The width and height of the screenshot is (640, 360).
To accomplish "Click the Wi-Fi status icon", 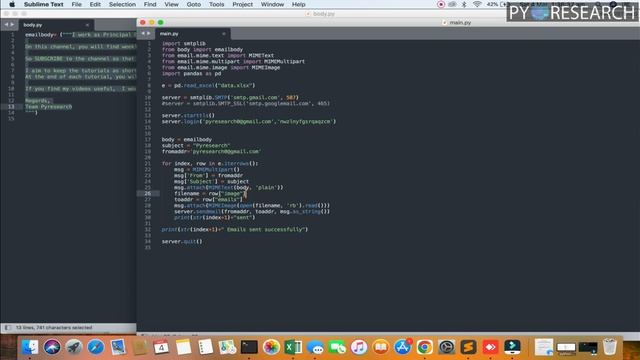I will [477, 4].
